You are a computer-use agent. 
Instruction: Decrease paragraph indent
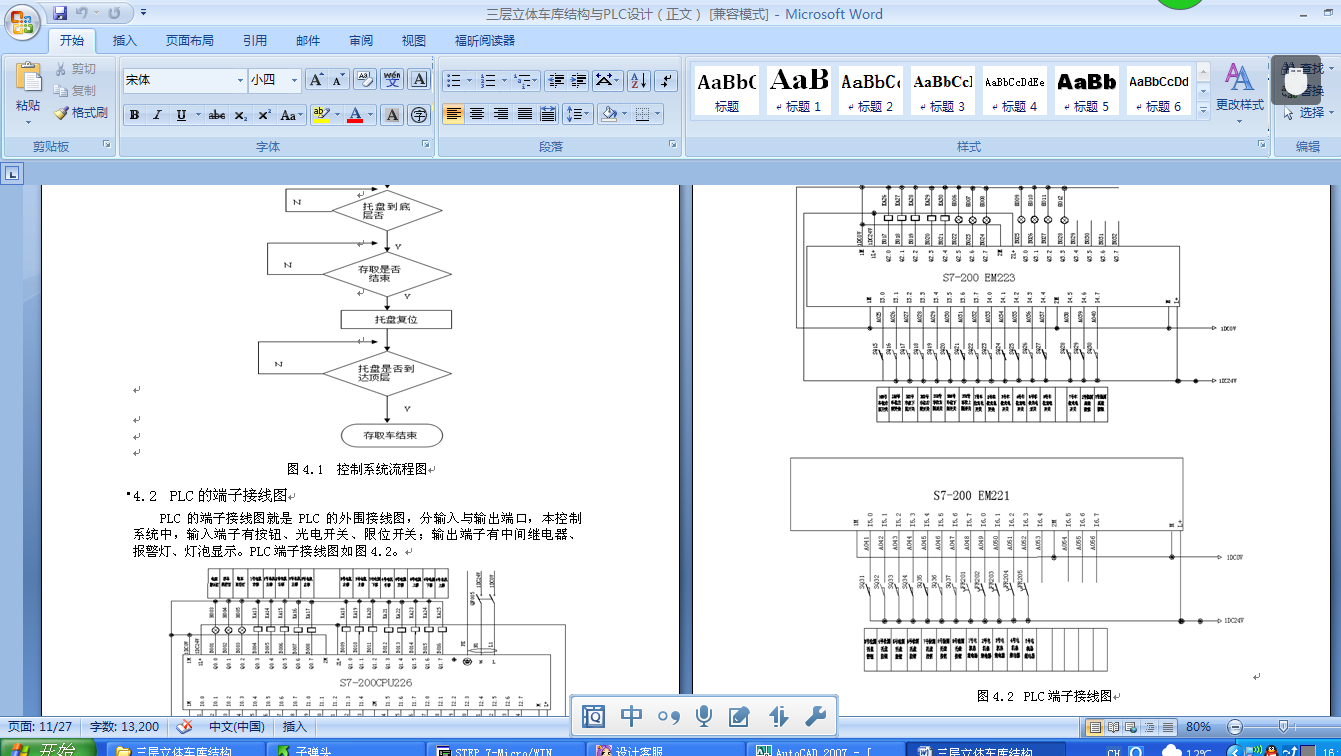(x=556, y=80)
